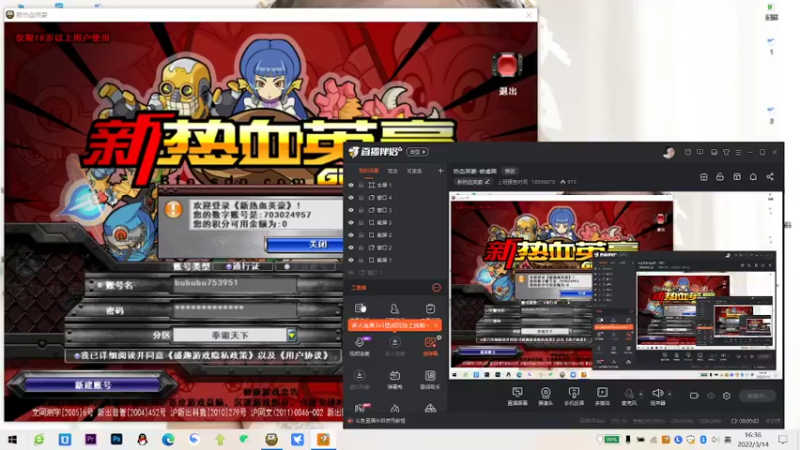Image resolution: width=800 pixels, height=450 pixels.
Task: Switch to the active orange scene tab
Action: click(368, 171)
